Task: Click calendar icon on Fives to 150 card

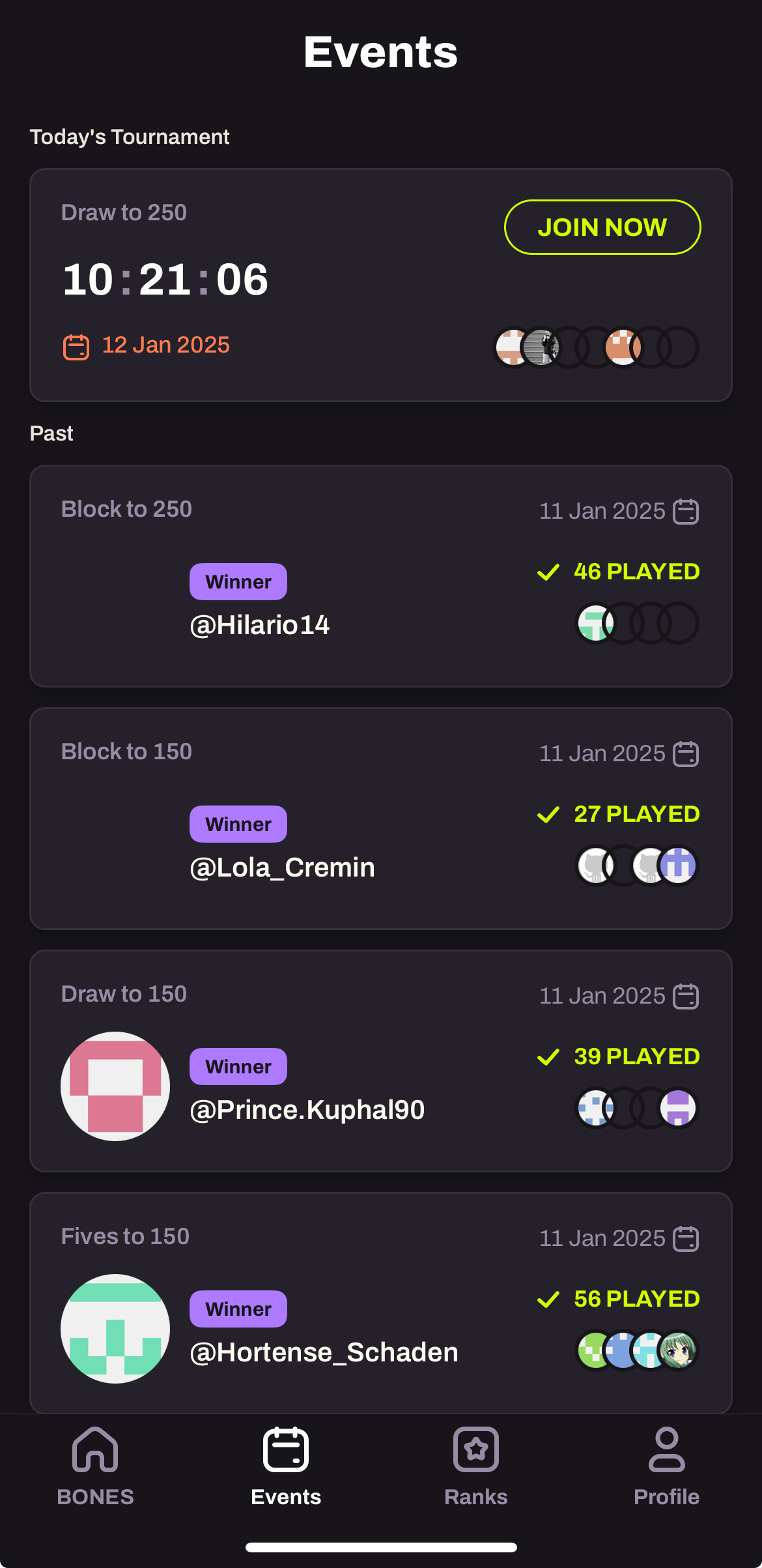Action: pos(686,1239)
